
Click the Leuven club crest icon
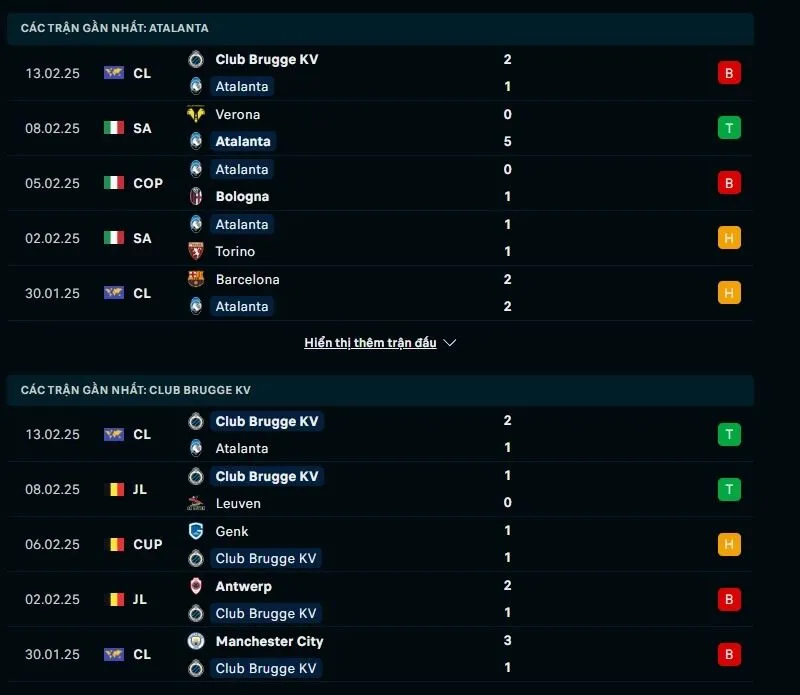(196, 503)
